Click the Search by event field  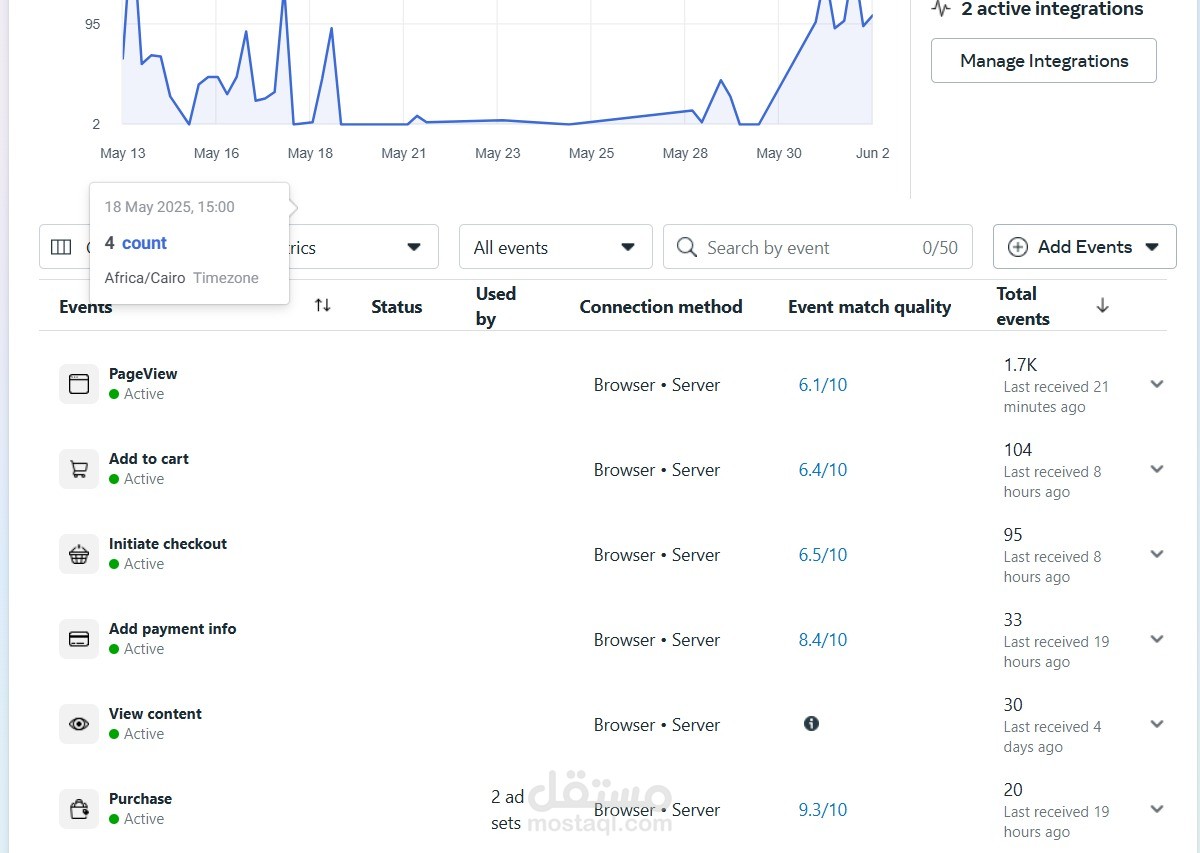pyautogui.click(x=810, y=247)
